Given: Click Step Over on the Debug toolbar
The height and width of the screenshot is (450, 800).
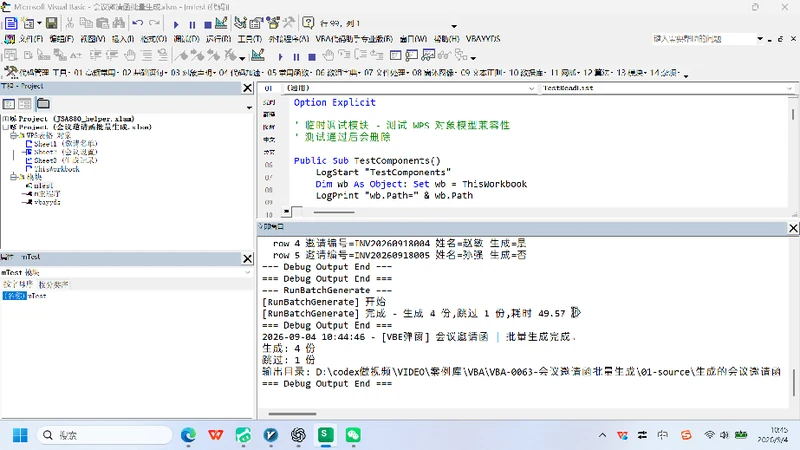Looking at the screenshot, I should (x=360, y=55).
